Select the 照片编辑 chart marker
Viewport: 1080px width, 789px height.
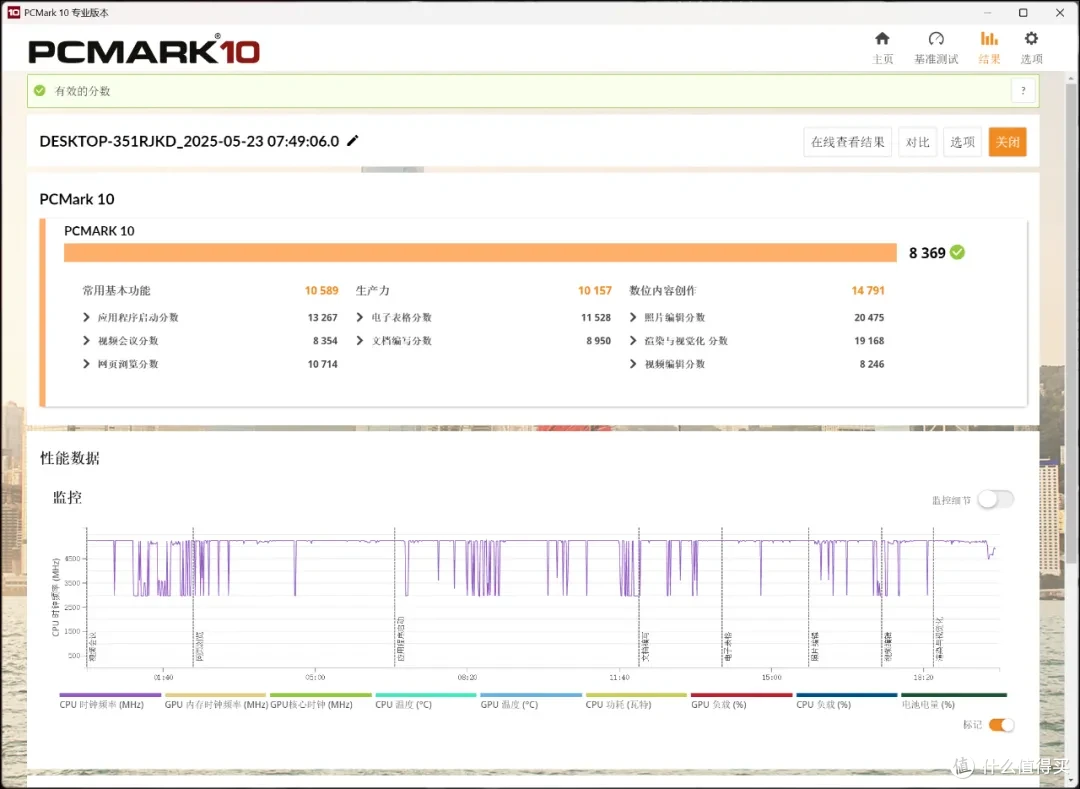point(815,647)
